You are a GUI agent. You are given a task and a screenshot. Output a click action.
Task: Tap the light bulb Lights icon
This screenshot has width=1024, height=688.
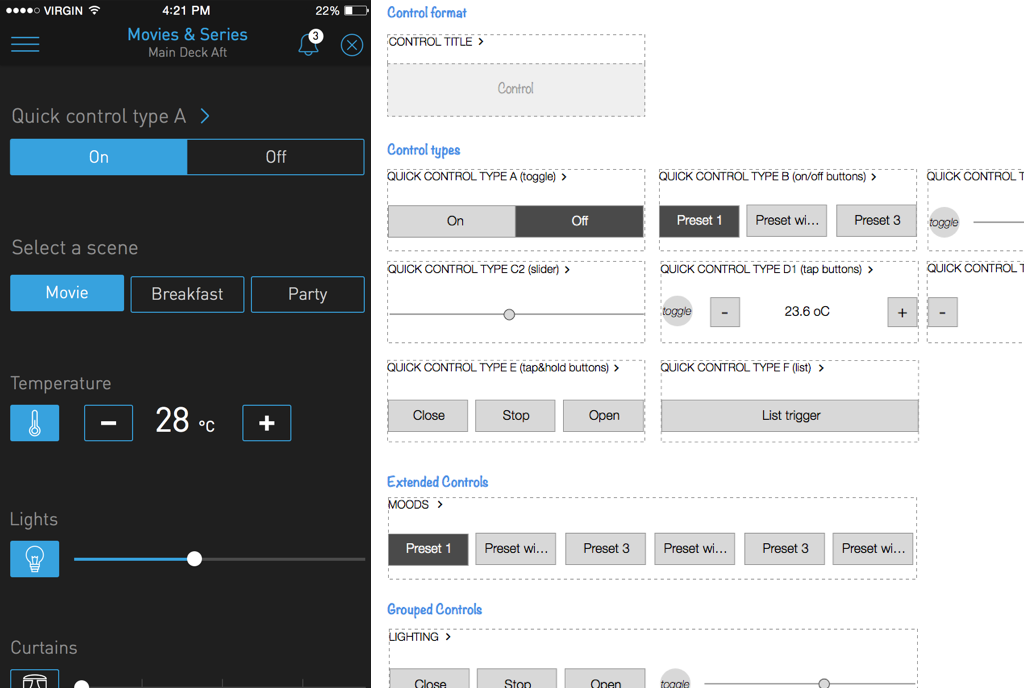pyautogui.click(x=35, y=559)
